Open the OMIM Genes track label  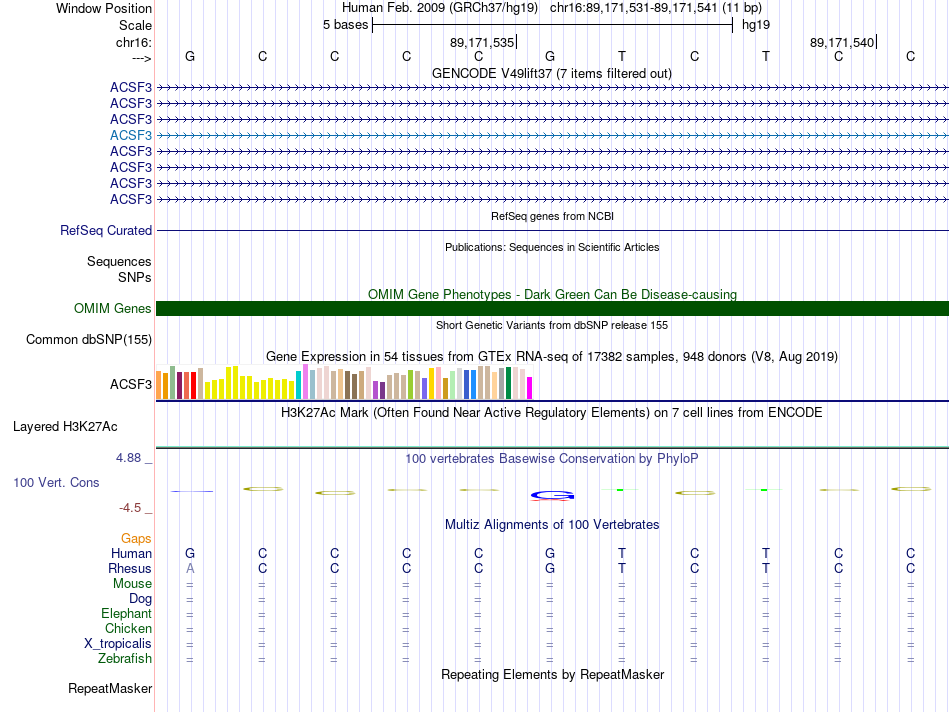(112, 308)
